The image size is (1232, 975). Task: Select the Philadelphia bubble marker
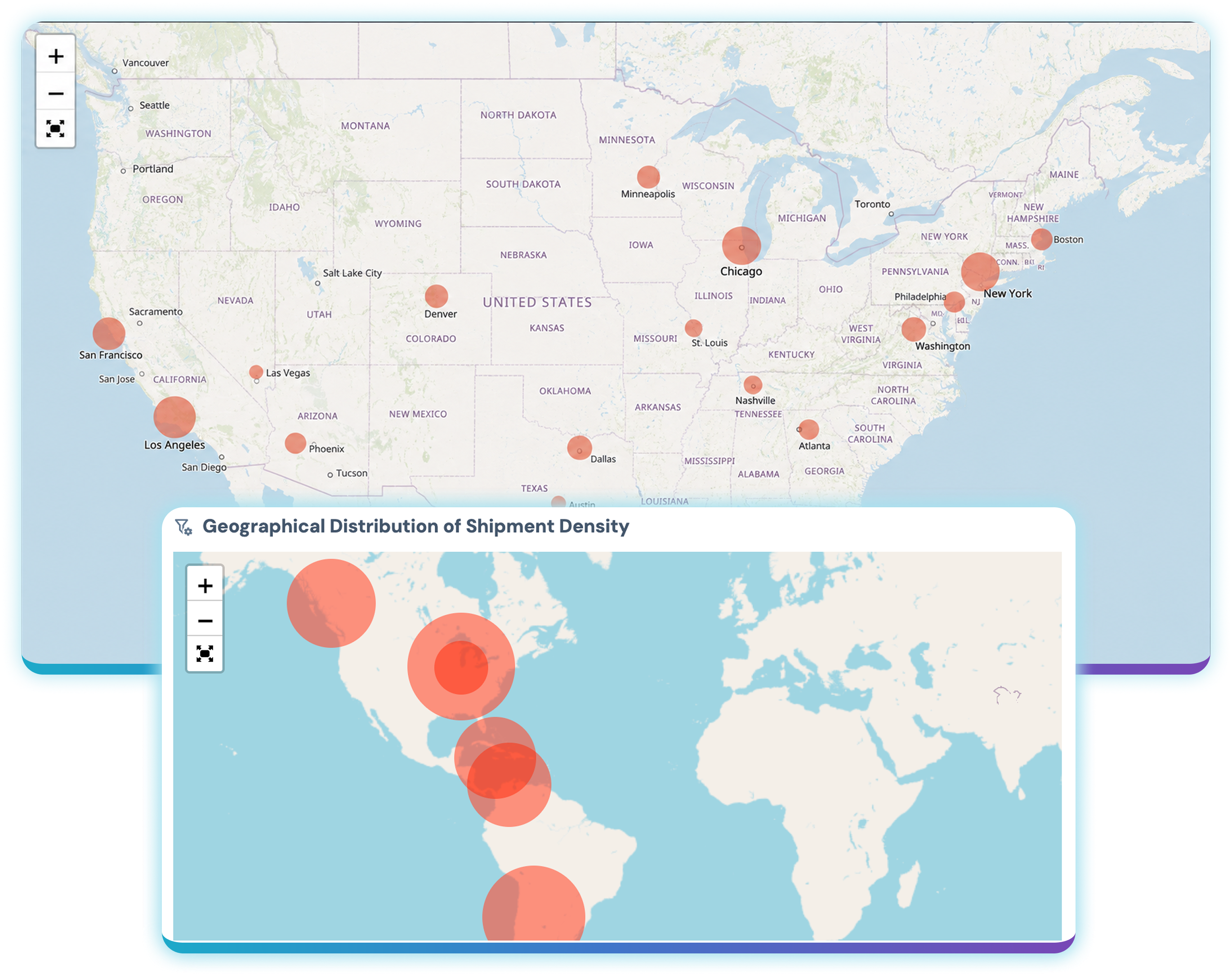pos(954,301)
